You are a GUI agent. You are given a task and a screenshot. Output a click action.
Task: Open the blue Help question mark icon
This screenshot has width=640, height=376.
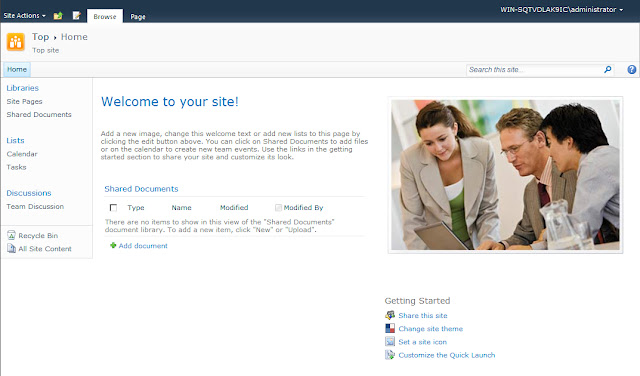631,69
